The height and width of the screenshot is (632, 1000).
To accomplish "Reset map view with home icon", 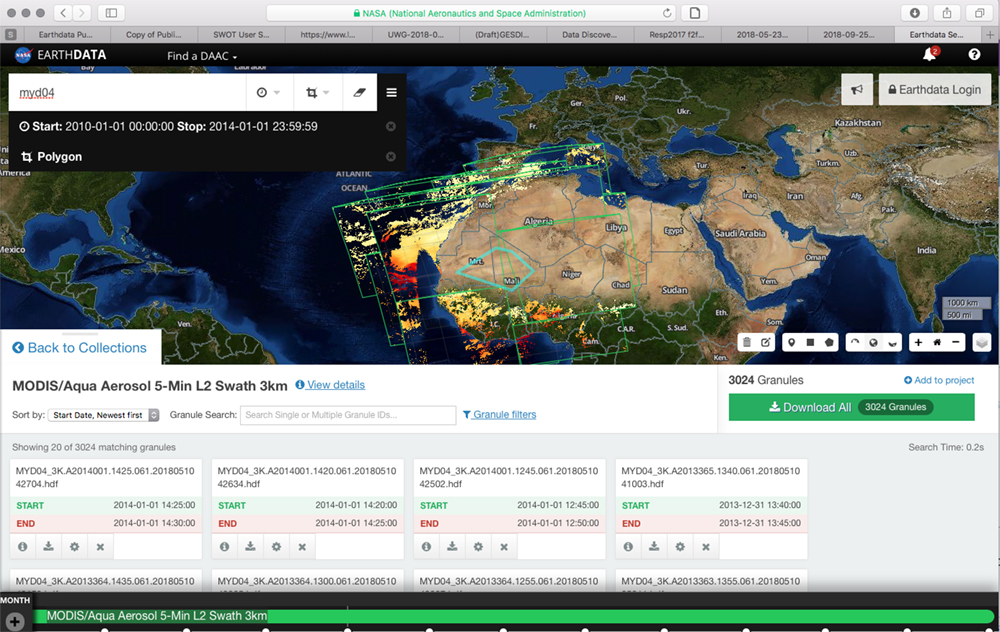I will coord(937,342).
